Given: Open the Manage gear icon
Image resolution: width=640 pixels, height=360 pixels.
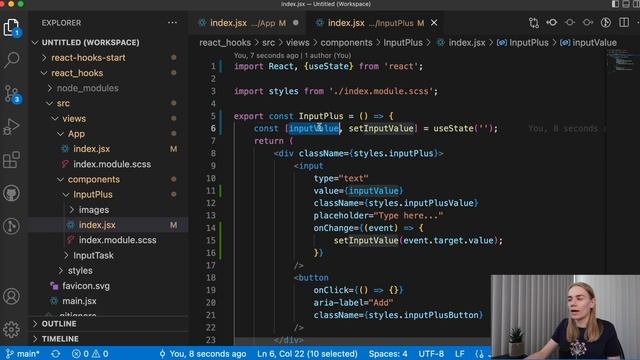Looking at the screenshot, I should (x=11, y=329).
